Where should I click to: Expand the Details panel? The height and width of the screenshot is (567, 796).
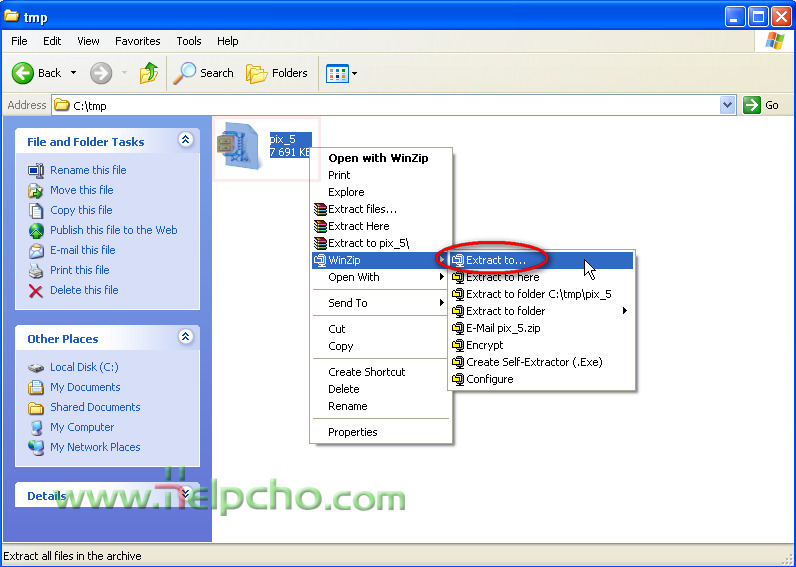[186, 493]
